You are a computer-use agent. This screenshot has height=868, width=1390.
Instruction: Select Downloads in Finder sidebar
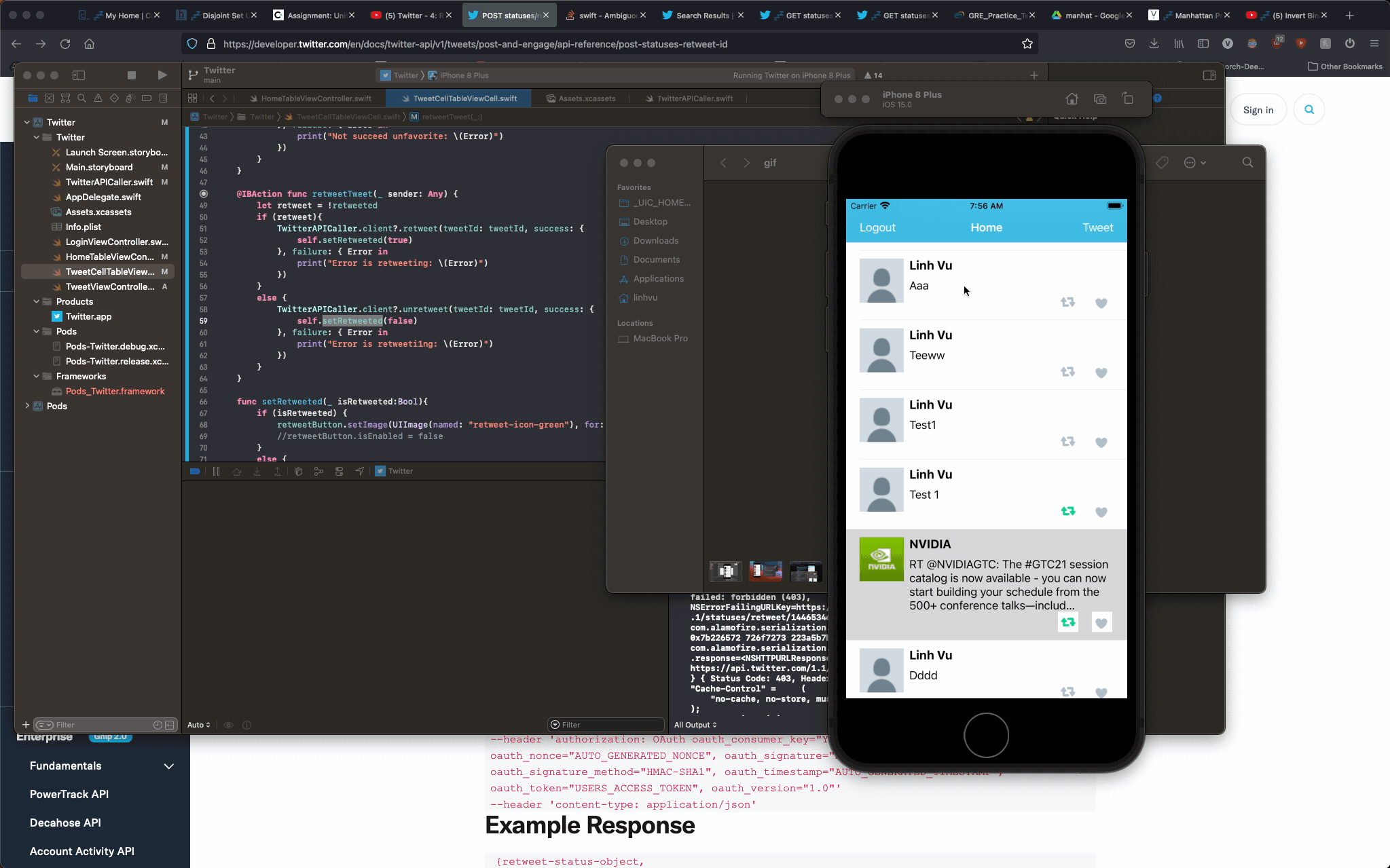(655, 241)
